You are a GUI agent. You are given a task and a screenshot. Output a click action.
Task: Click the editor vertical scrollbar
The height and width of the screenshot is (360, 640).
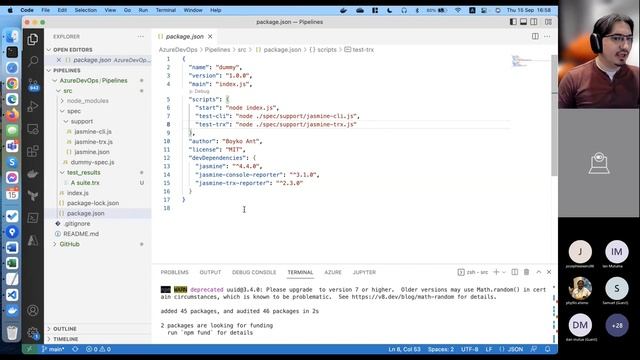point(554,116)
